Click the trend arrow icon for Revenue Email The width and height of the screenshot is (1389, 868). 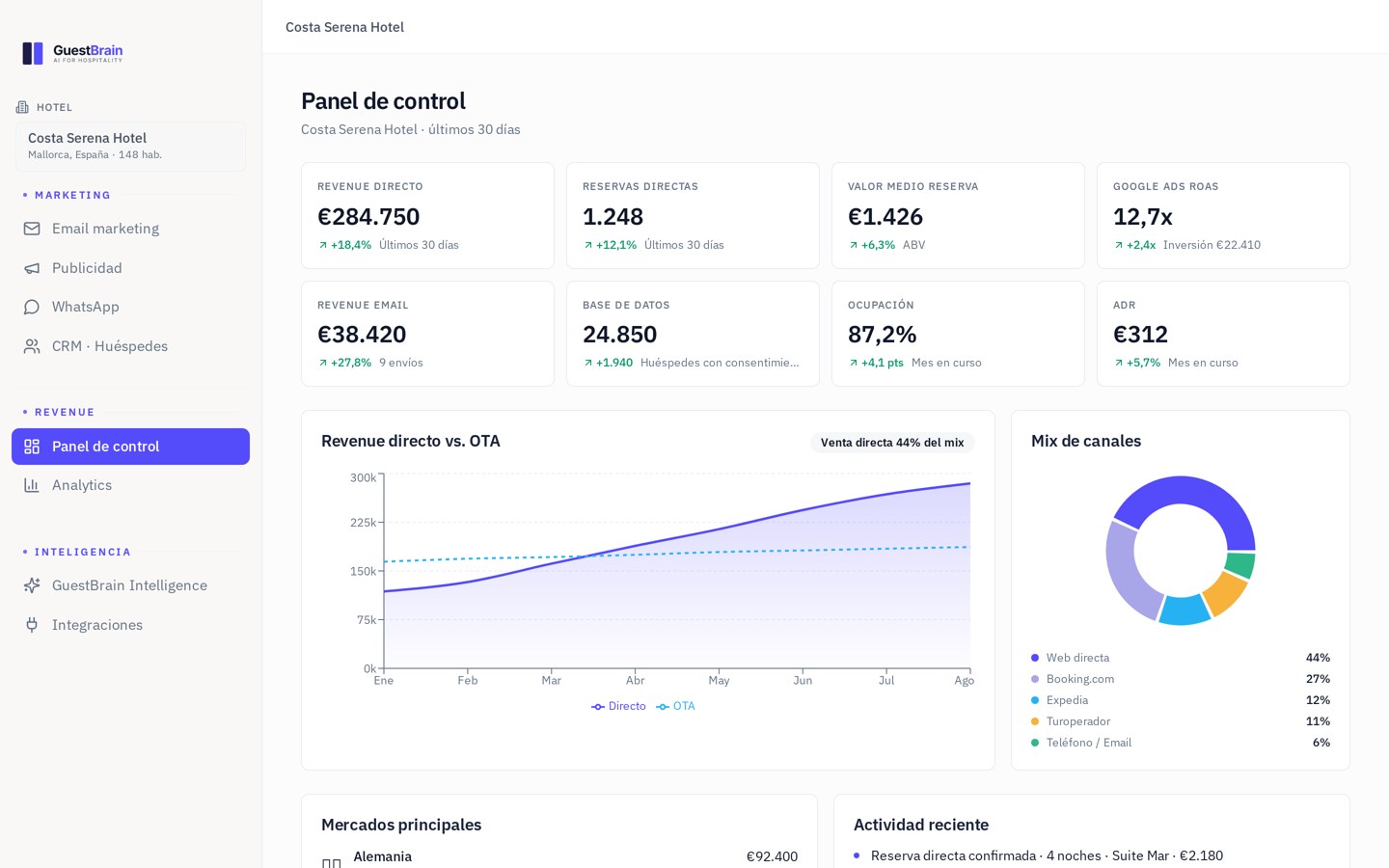[x=323, y=363]
